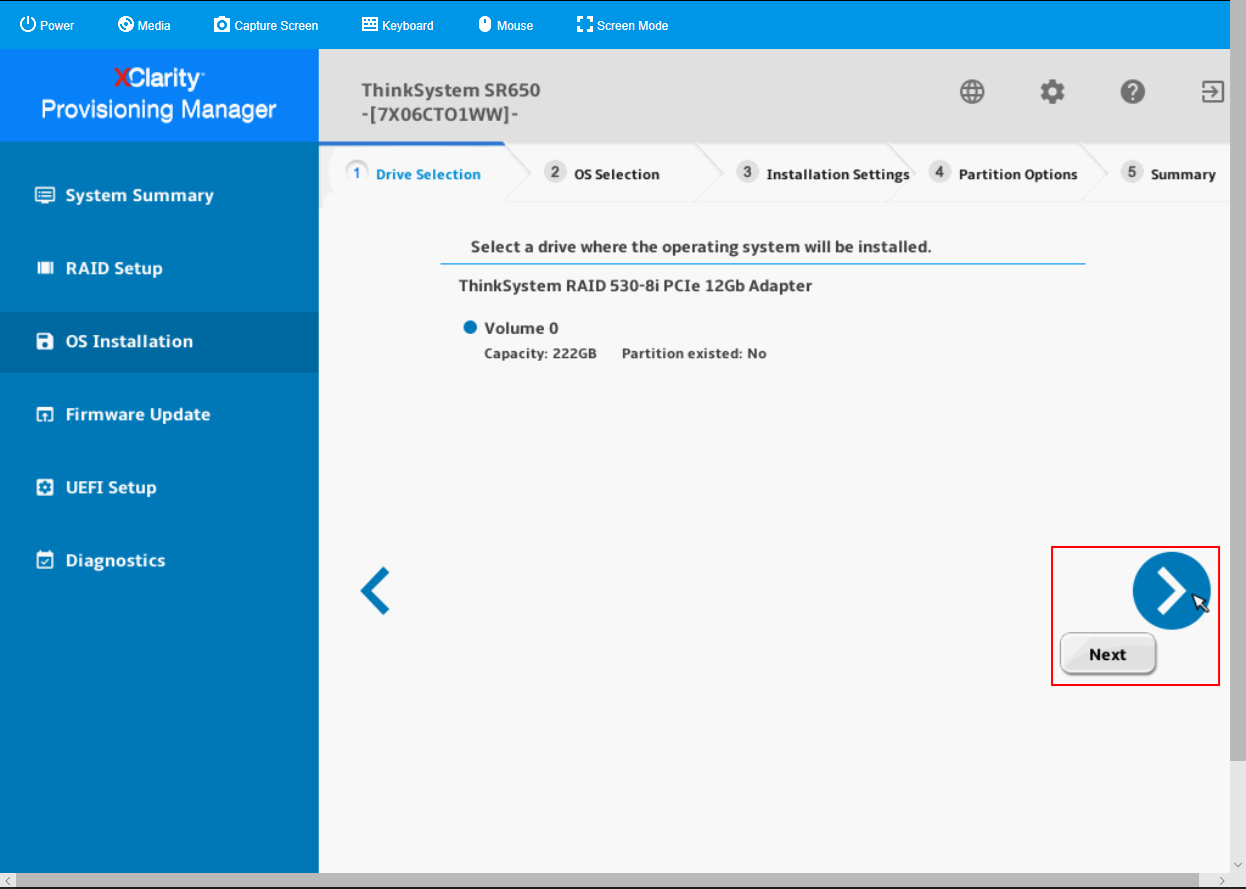Select the Volume 0 radio button

pyautogui.click(x=471, y=327)
